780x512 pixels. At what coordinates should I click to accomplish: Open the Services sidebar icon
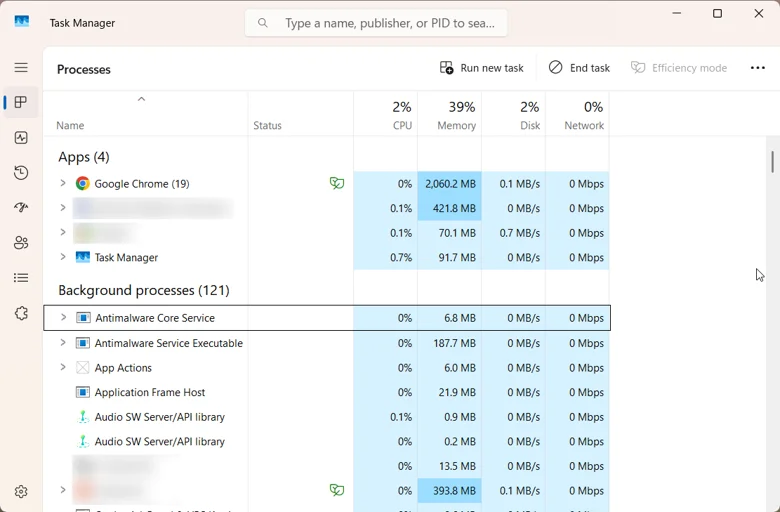click(x=21, y=313)
